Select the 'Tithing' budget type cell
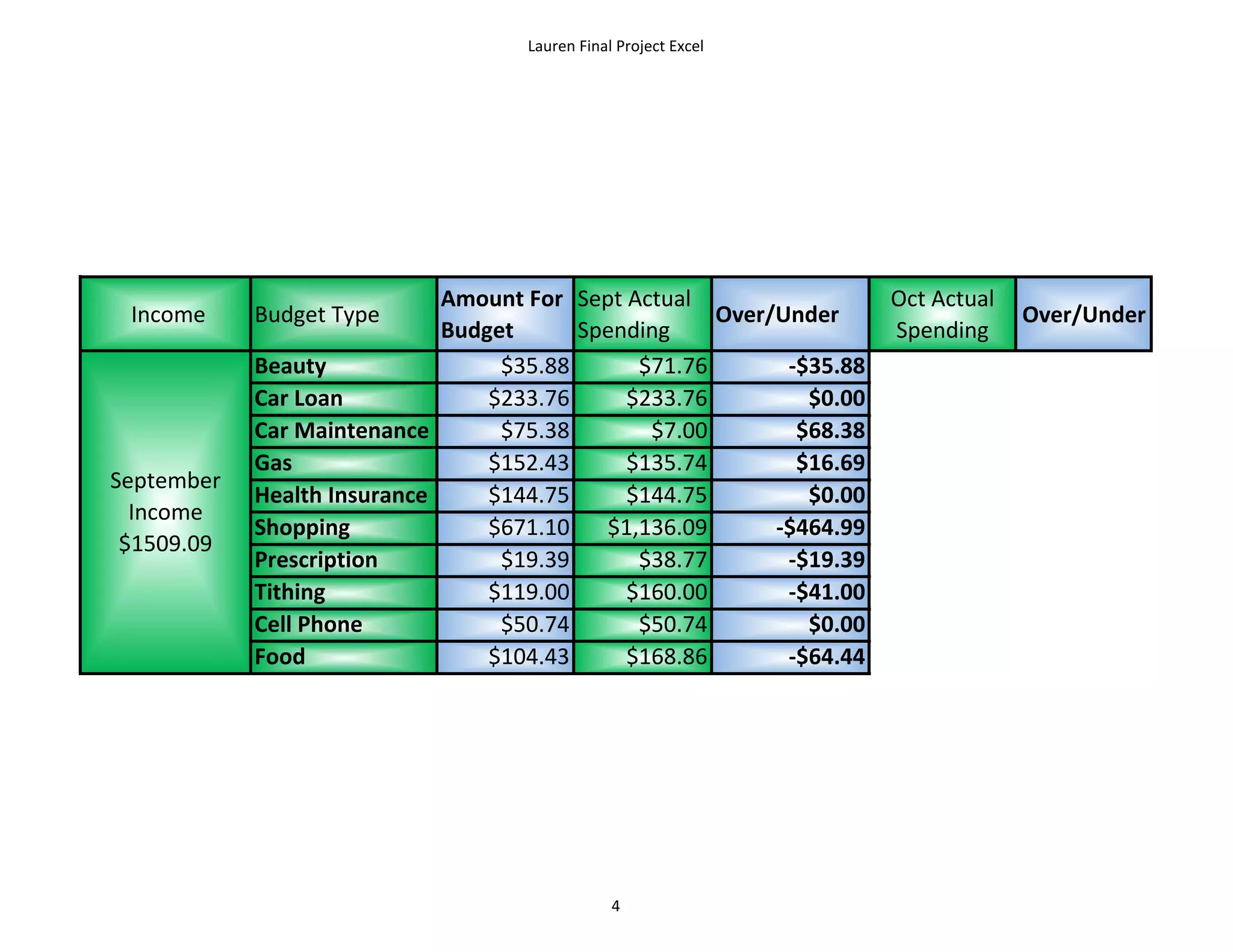Viewport: 1233px width, 952px height. click(344, 593)
